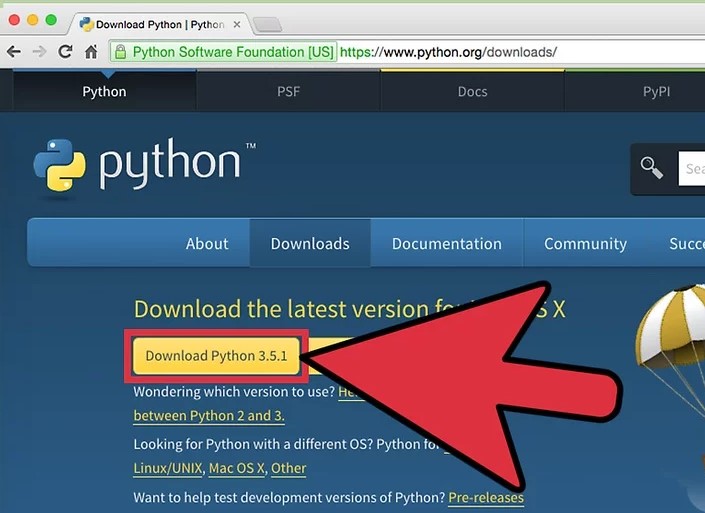Click the green padlock security icon
Viewport: 705px width, 513px height.
120,52
